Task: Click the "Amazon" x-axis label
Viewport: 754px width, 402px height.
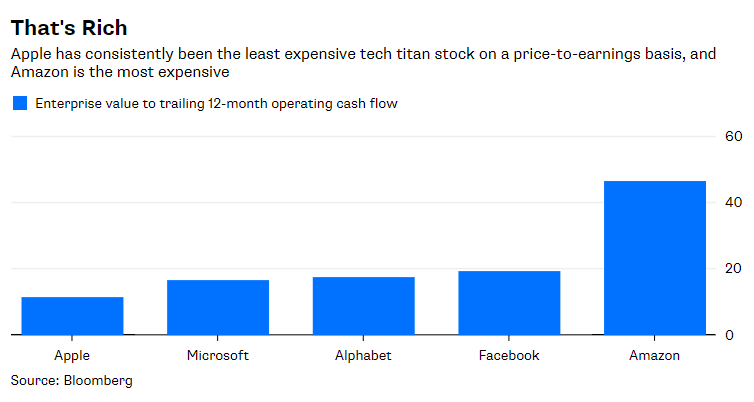Action: point(655,355)
